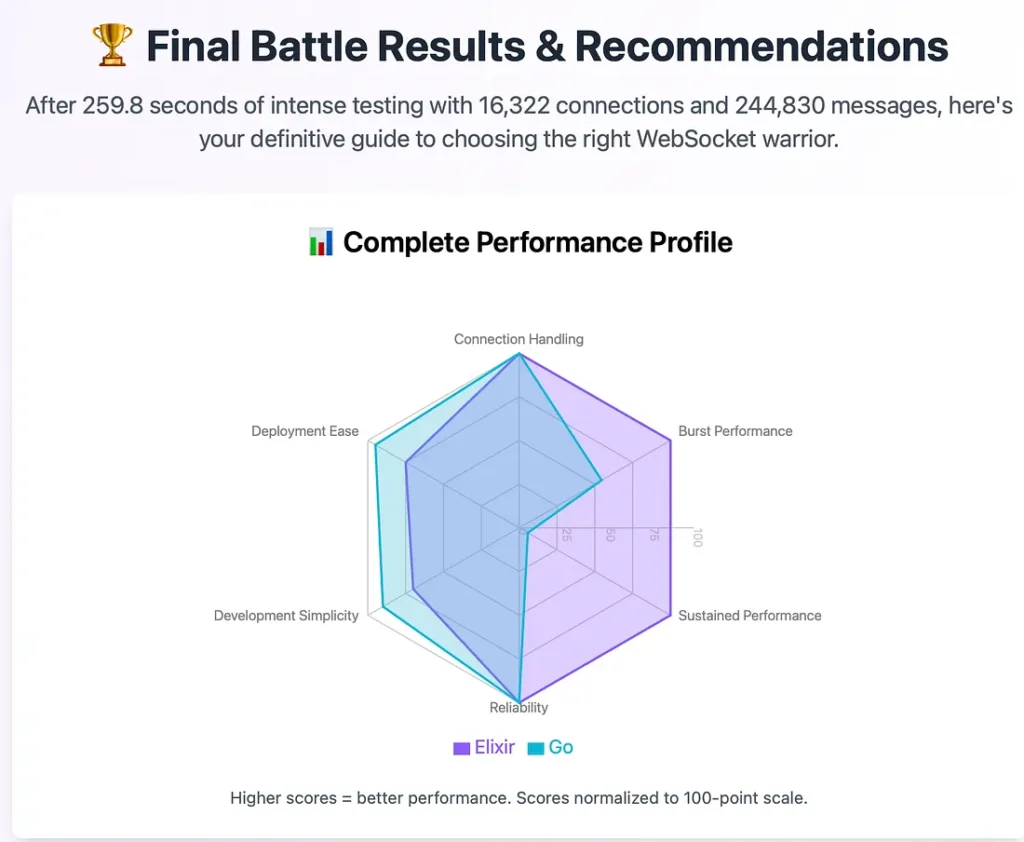Click the 25 scale tick label
Screen dimensions: 1024x842
(x=566, y=535)
